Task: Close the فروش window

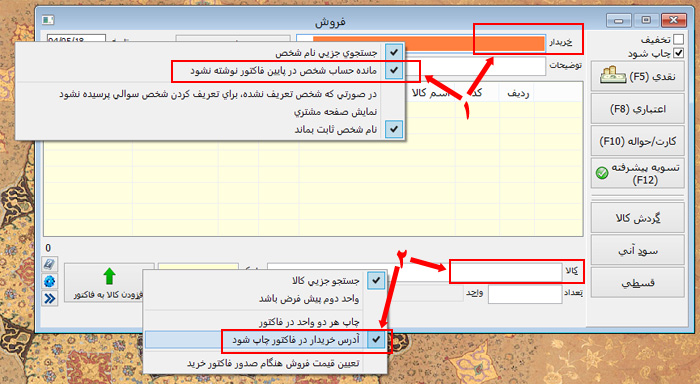Action: point(674,20)
